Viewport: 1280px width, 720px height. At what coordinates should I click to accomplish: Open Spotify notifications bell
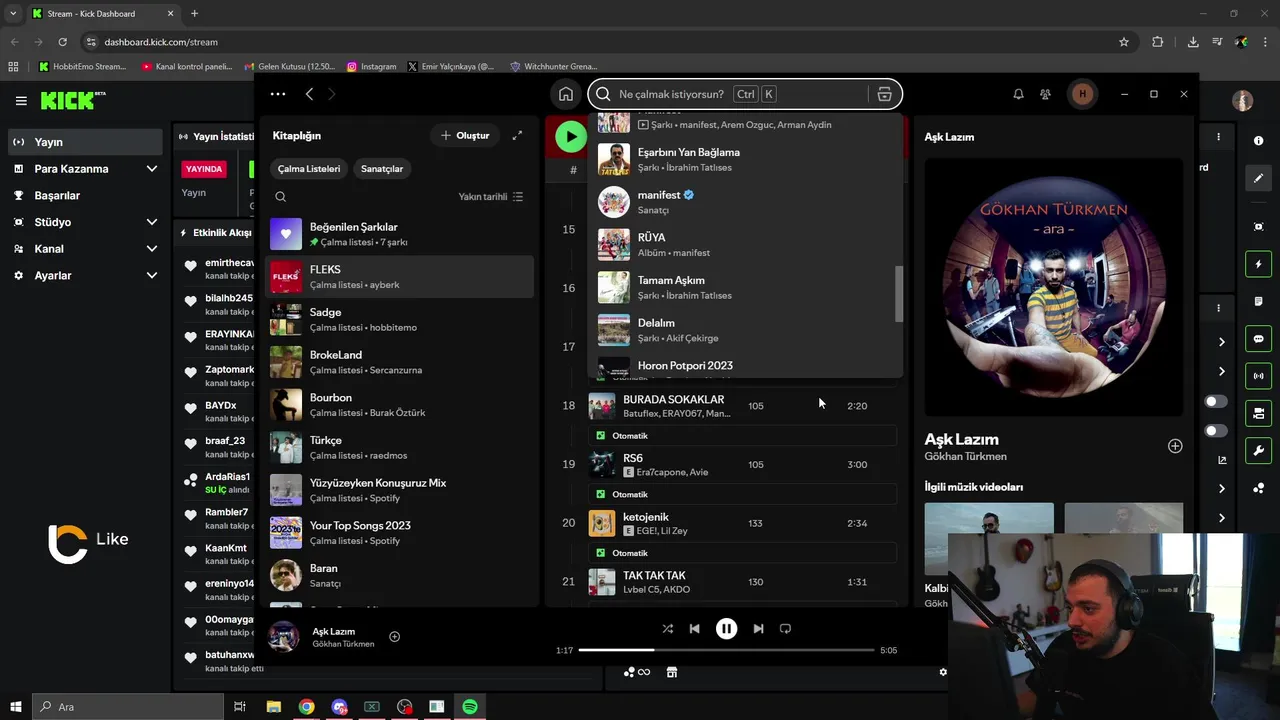[1018, 94]
